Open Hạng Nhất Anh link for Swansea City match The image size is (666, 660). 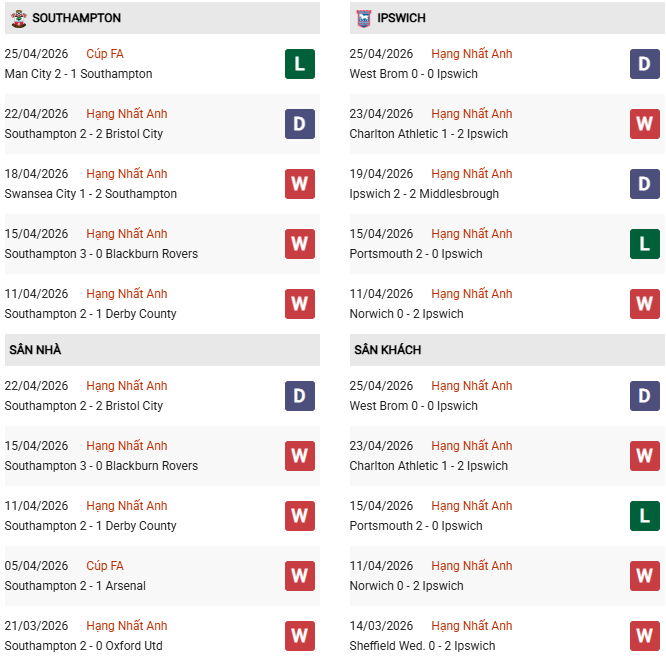coord(127,174)
